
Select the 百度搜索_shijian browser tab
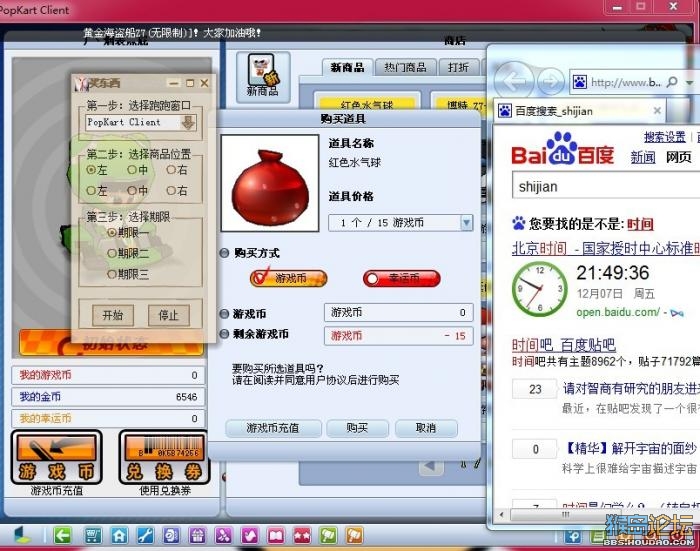coord(579,111)
